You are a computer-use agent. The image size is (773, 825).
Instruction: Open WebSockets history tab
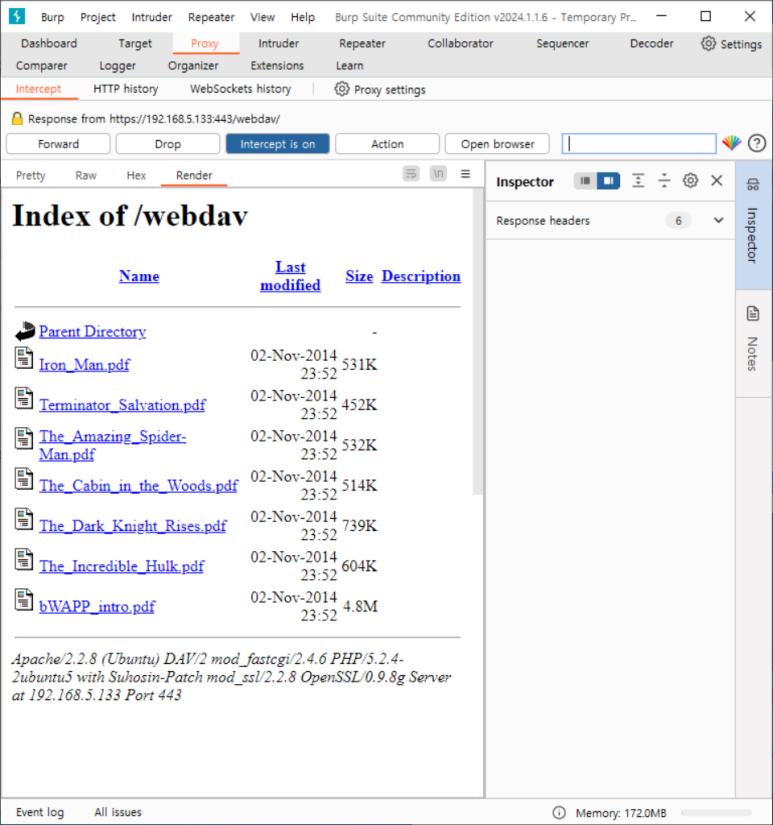(240, 89)
